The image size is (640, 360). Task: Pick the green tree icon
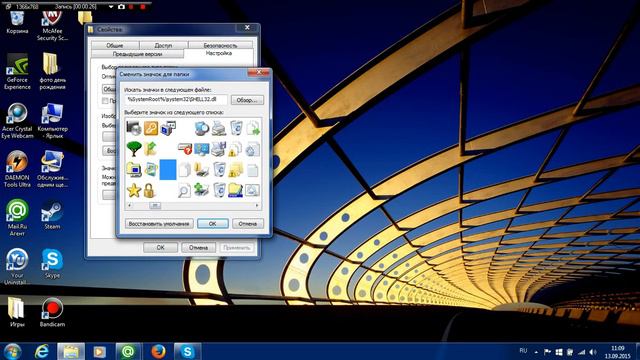tap(134, 149)
